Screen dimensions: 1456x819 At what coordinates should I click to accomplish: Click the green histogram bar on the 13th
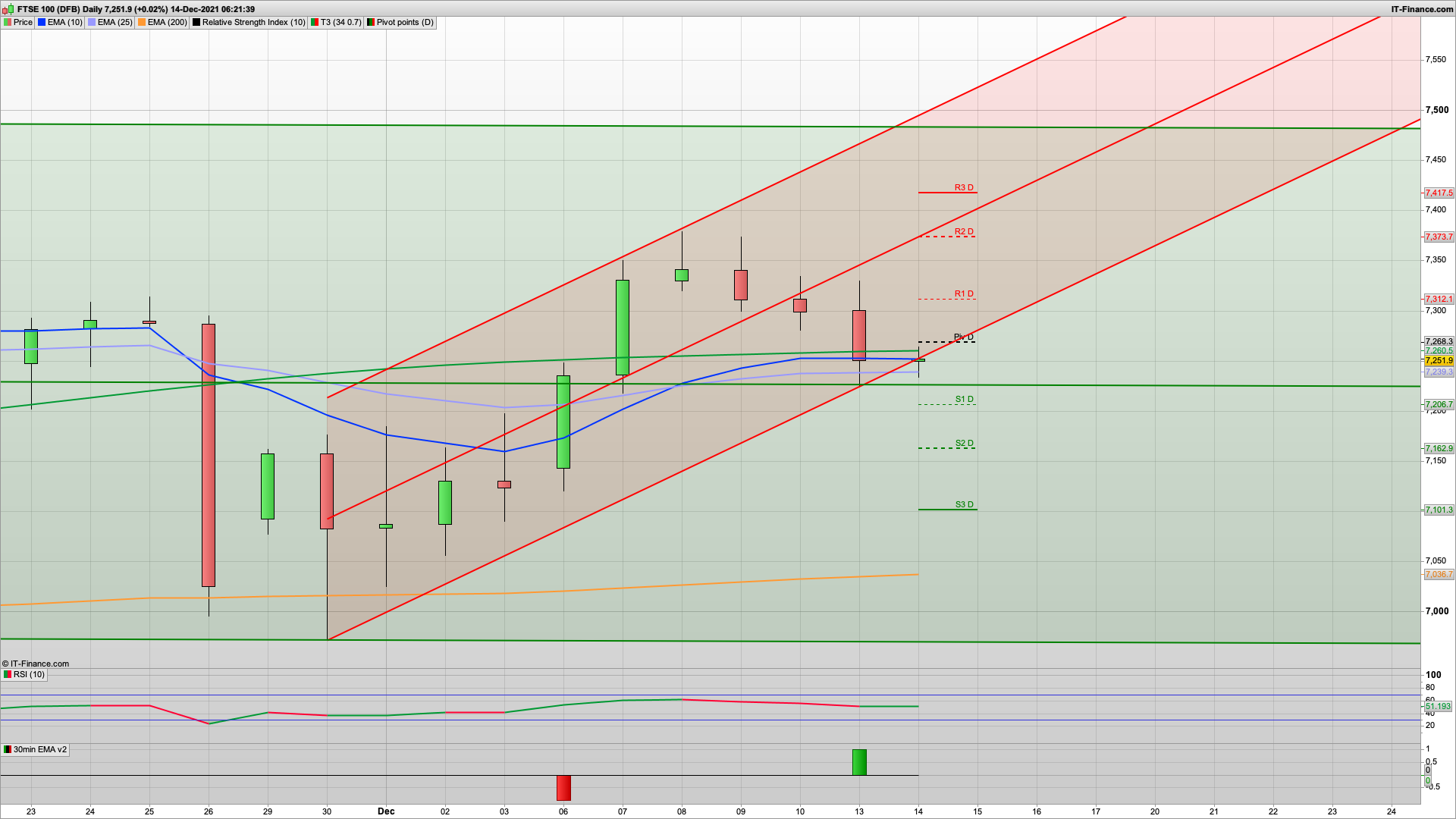(859, 762)
